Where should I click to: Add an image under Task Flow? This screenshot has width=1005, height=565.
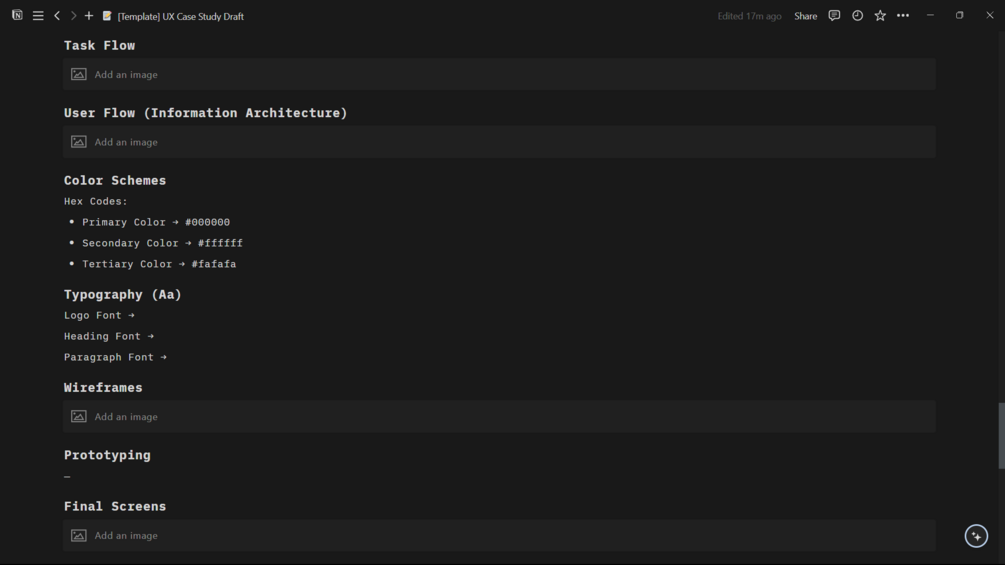click(x=126, y=75)
